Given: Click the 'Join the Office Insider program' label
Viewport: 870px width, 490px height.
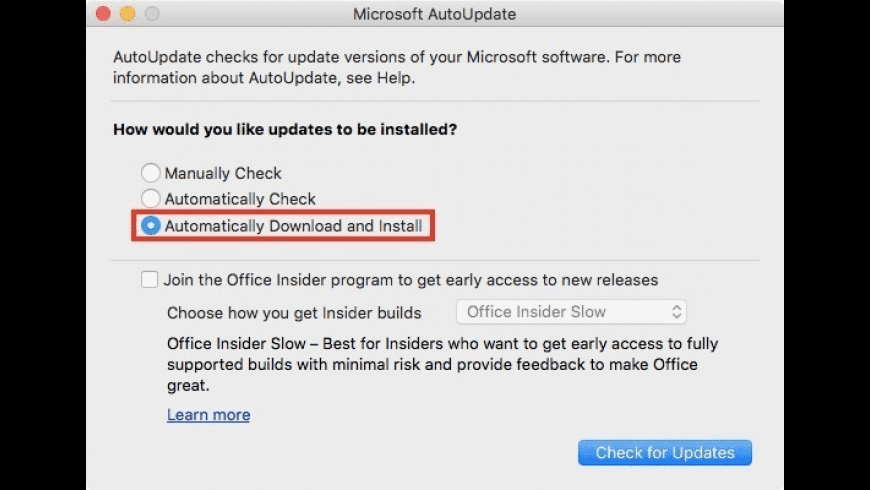Looking at the screenshot, I should [x=411, y=280].
